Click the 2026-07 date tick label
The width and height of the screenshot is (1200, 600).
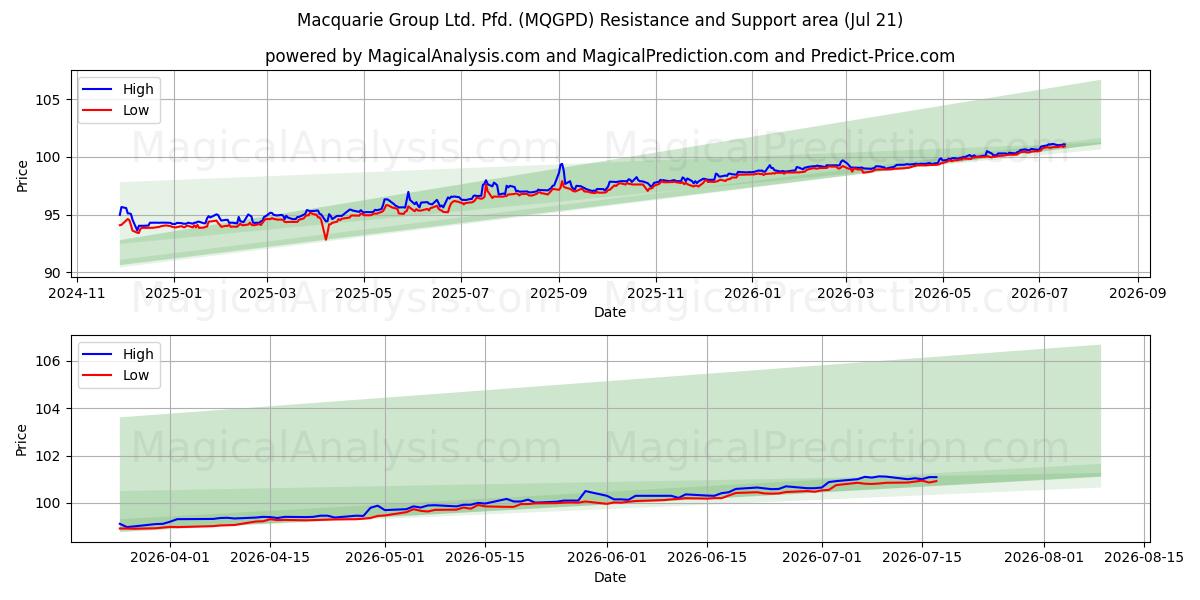coord(1039,293)
